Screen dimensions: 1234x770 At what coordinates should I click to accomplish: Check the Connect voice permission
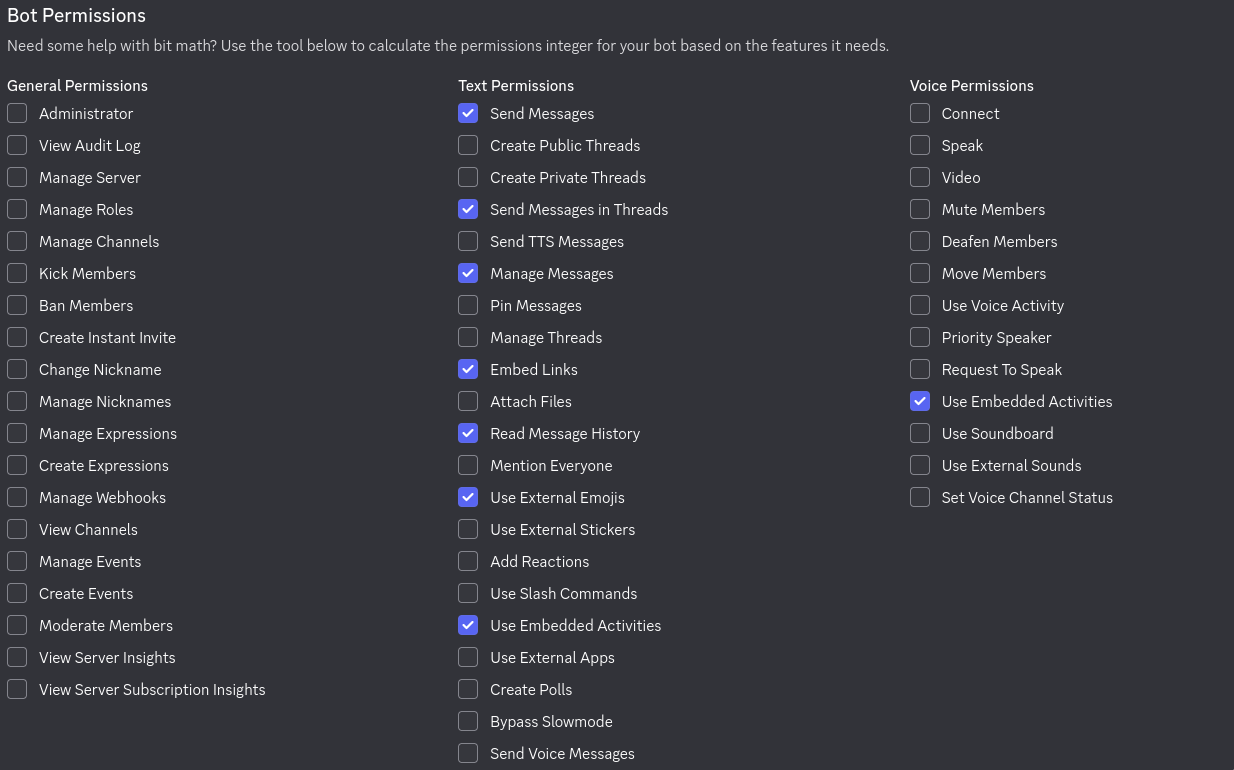(x=920, y=113)
